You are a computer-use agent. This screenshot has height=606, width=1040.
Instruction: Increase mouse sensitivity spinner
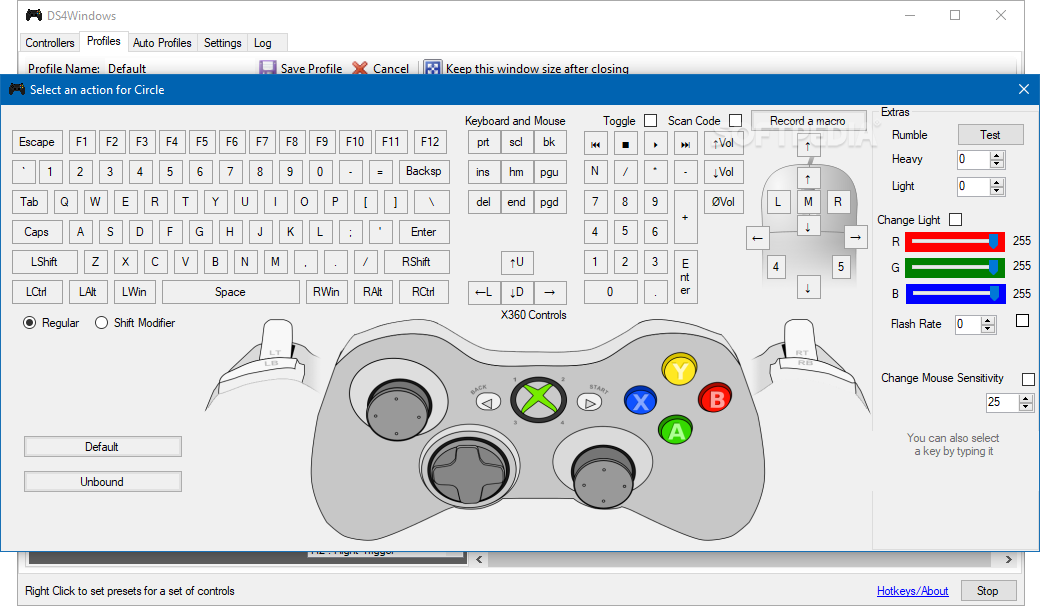[1027, 398]
